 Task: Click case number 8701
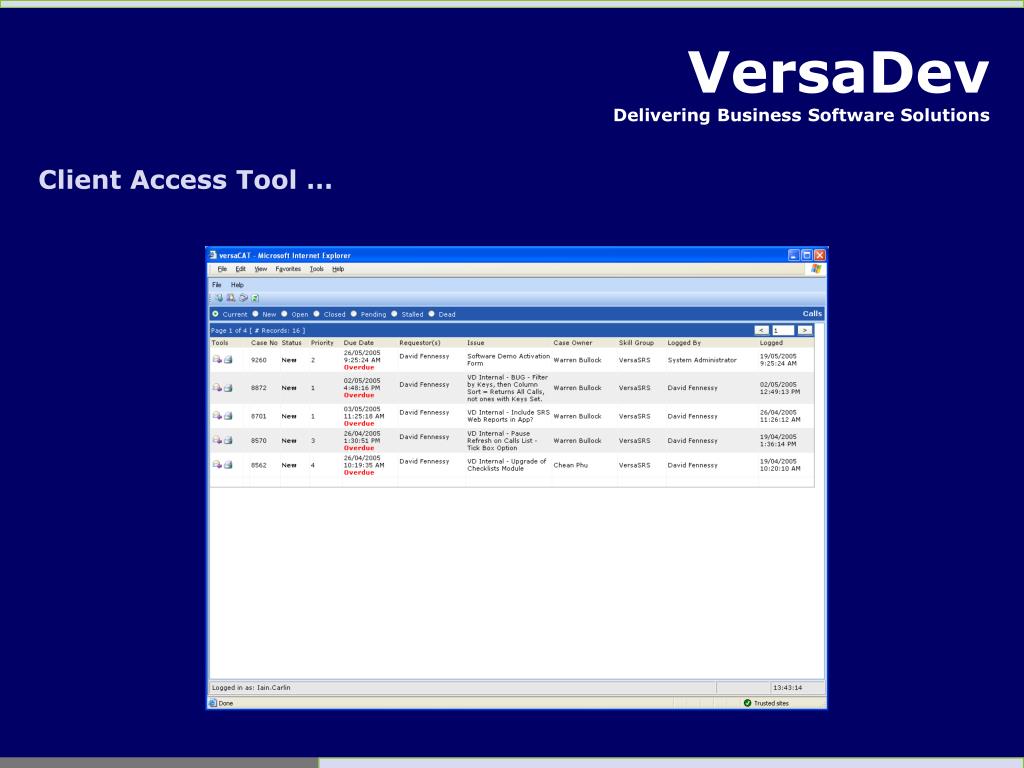coord(259,416)
